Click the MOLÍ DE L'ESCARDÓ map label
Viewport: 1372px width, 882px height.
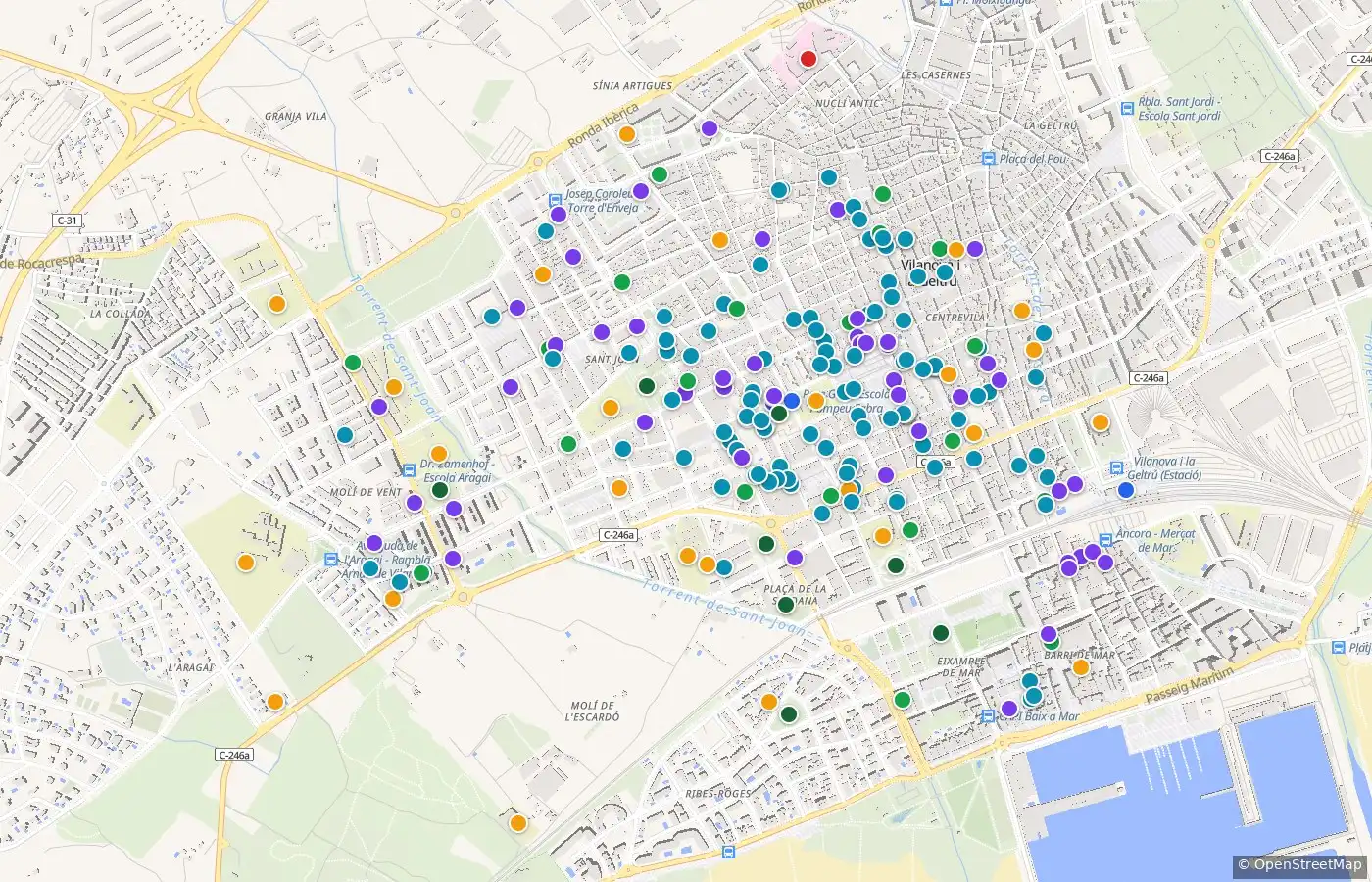(594, 711)
